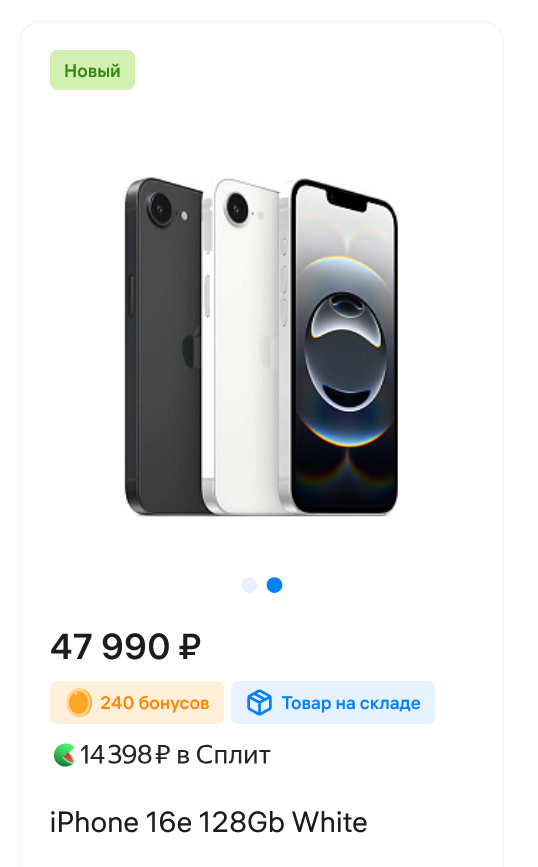Open the "240 бонусов" label text

(x=155, y=703)
